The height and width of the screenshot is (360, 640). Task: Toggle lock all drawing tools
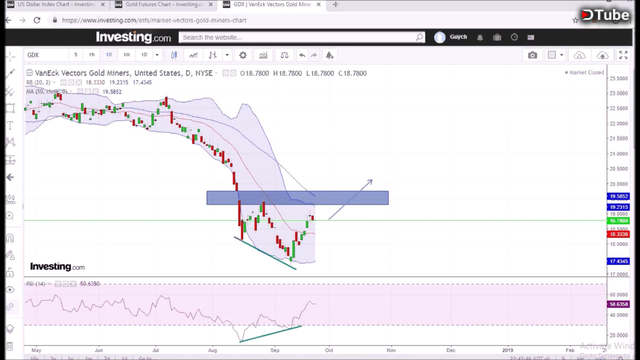[x=11, y=272]
